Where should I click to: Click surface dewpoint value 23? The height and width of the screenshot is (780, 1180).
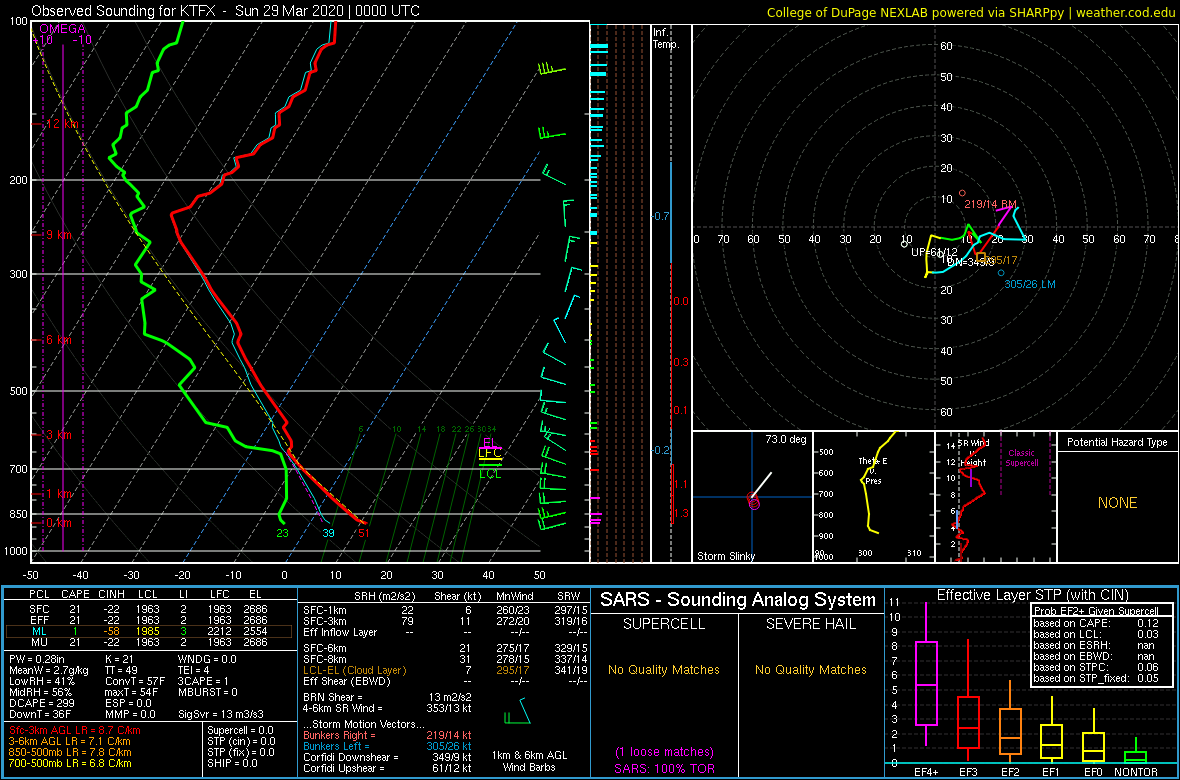pyautogui.click(x=282, y=533)
